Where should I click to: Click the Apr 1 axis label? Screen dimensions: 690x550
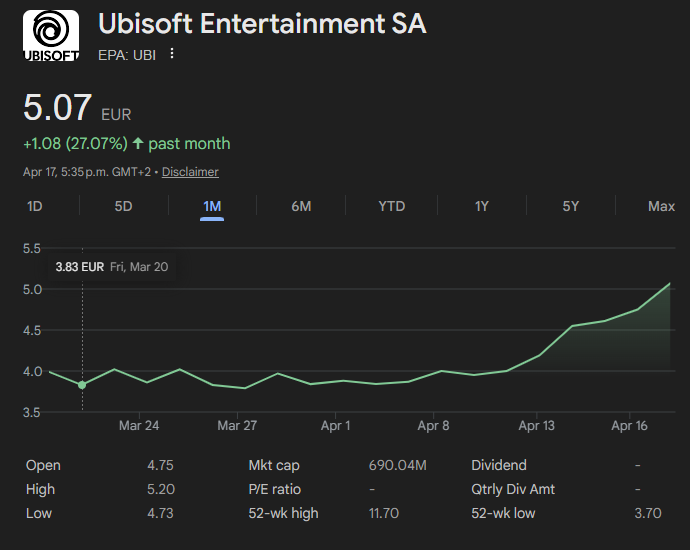click(335, 425)
